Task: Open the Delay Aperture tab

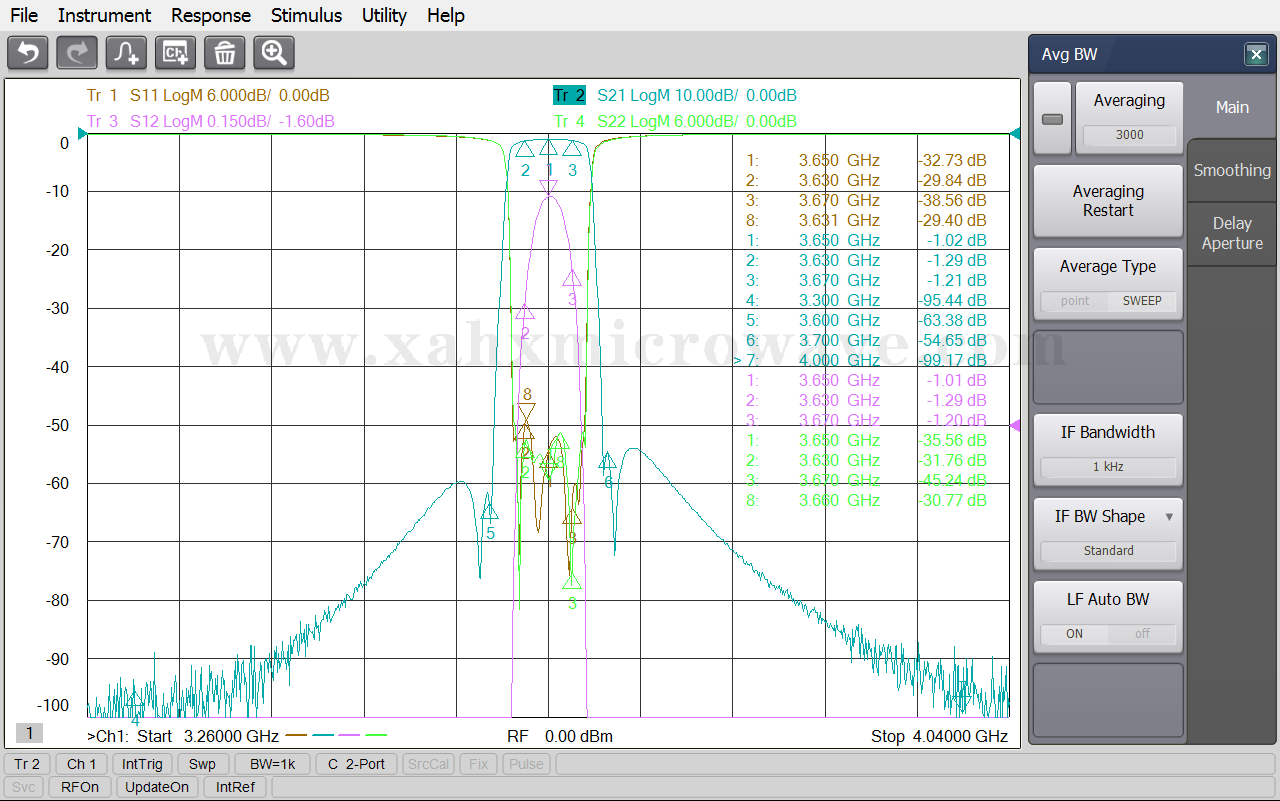Action: tap(1232, 233)
